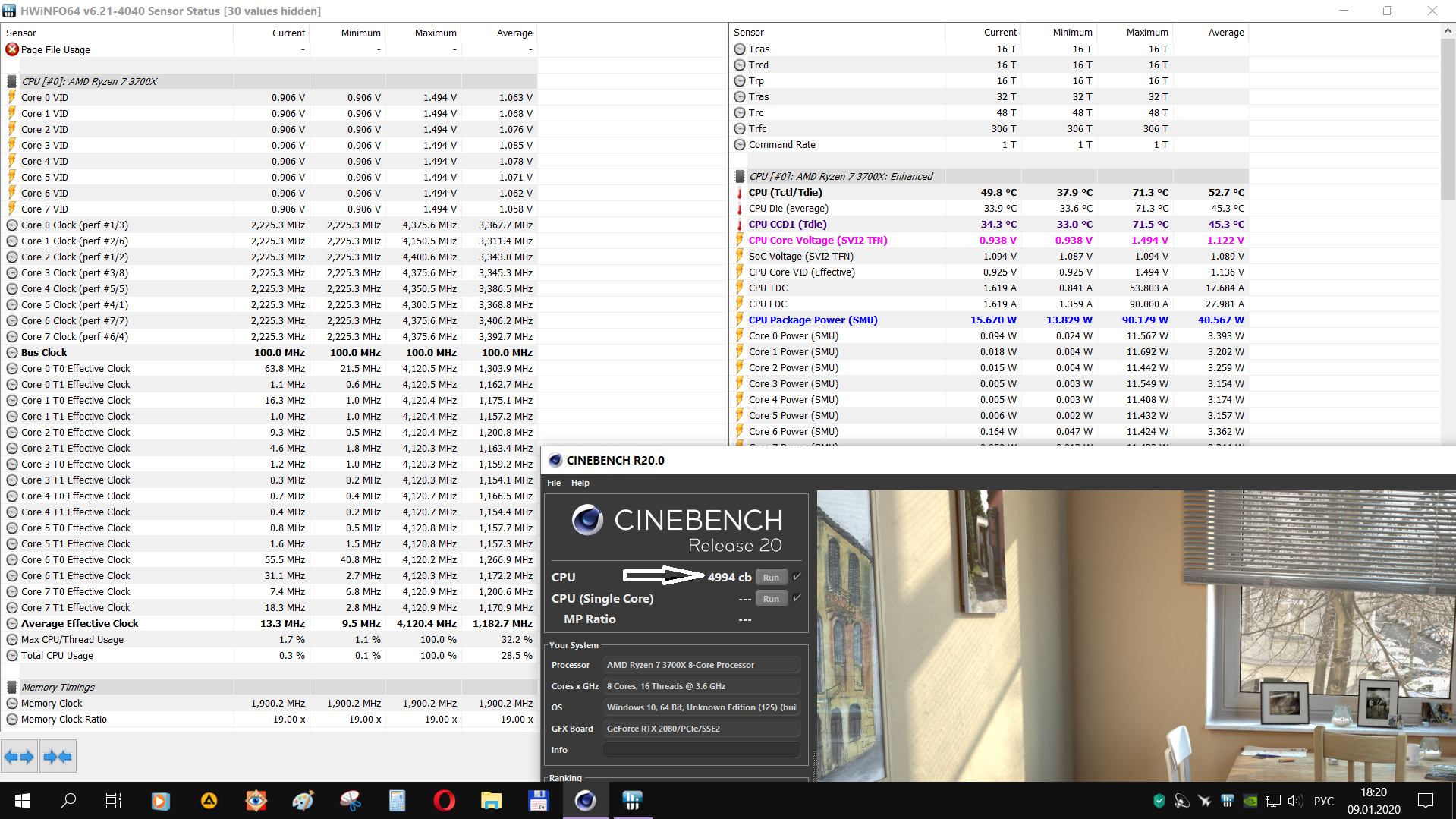Open the volume control in system tray

click(1294, 801)
